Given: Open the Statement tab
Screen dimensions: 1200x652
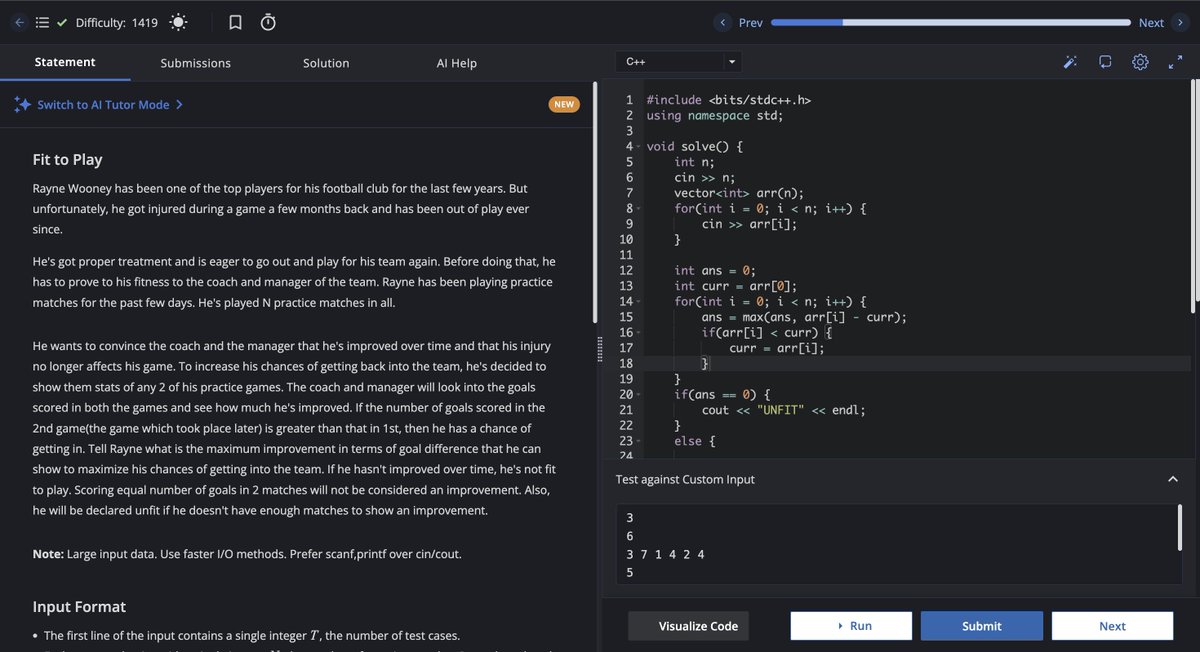Looking at the screenshot, I should (65, 62).
